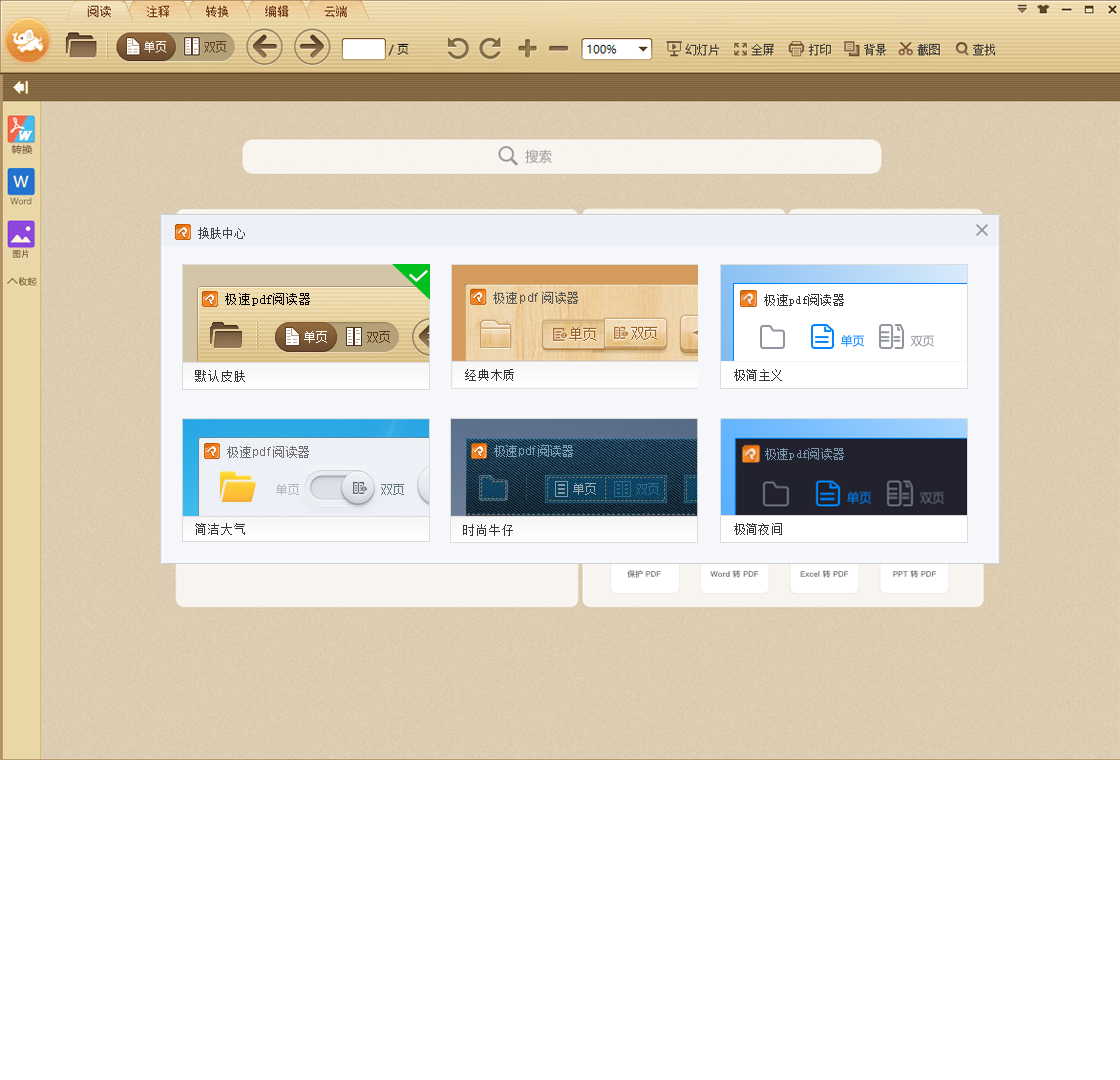Select the 简洁大气 skin thumbnail

tap(306, 480)
